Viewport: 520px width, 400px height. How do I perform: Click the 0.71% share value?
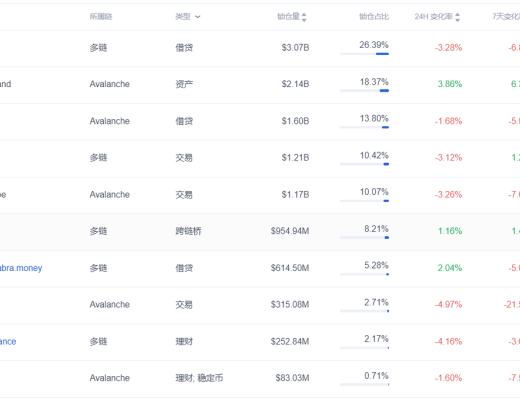click(376, 376)
